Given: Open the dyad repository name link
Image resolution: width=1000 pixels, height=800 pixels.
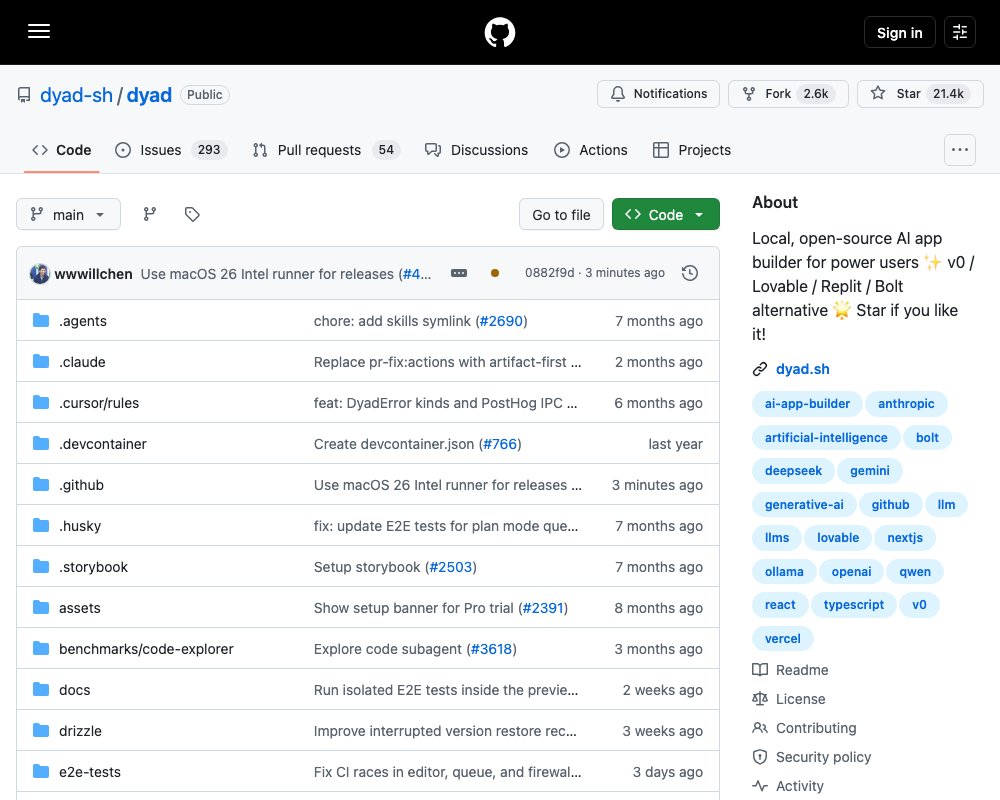Looking at the screenshot, I should point(149,95).
